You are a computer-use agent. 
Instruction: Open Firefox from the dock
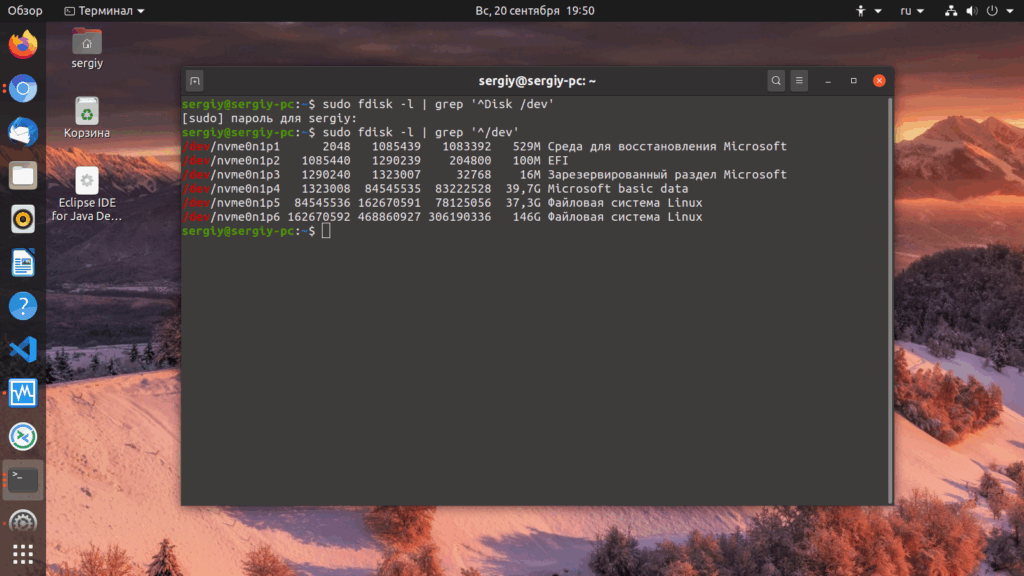tap(23, 44)
